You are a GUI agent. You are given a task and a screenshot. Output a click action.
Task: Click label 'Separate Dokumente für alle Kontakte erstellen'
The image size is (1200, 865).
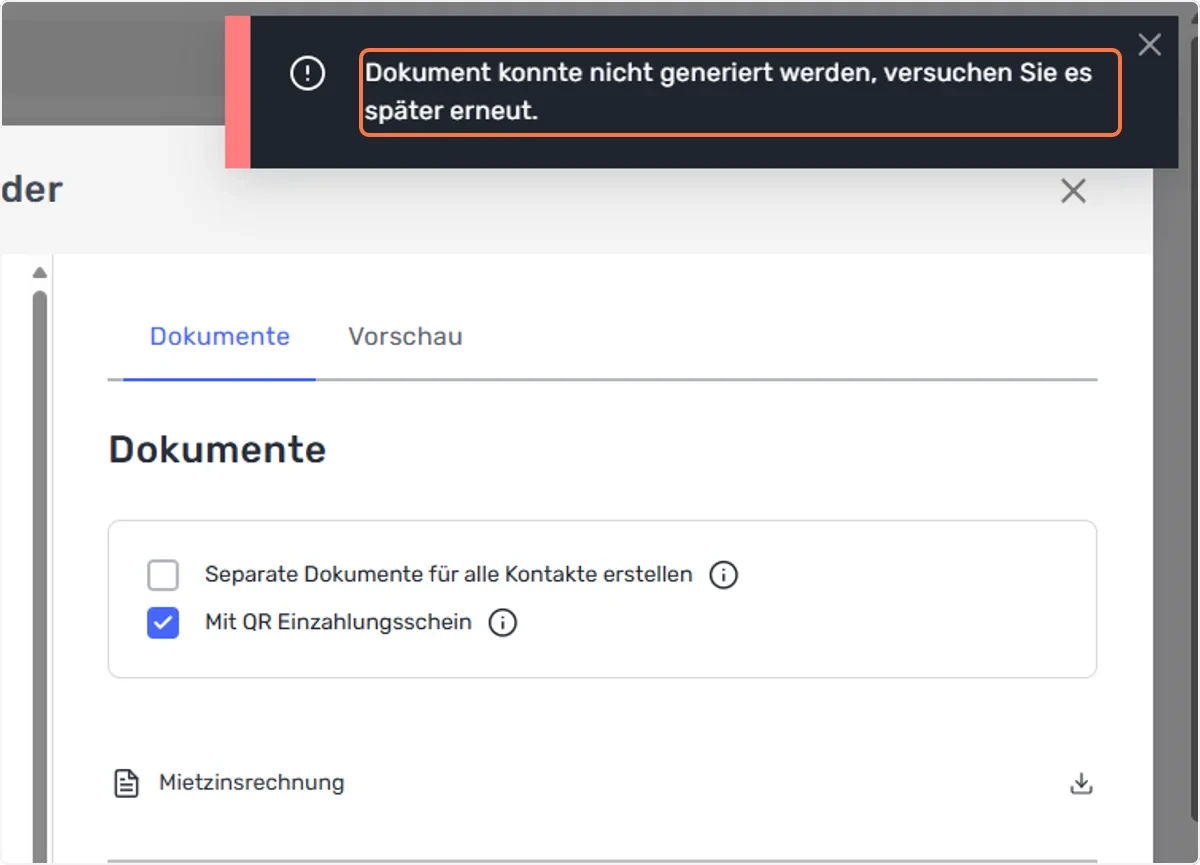449,574
